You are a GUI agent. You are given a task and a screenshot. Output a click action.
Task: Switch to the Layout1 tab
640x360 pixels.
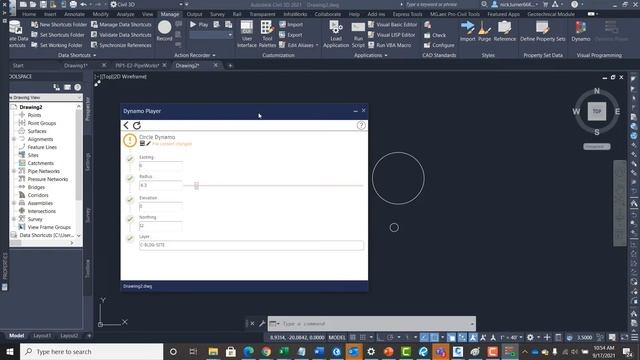(42, 336)
